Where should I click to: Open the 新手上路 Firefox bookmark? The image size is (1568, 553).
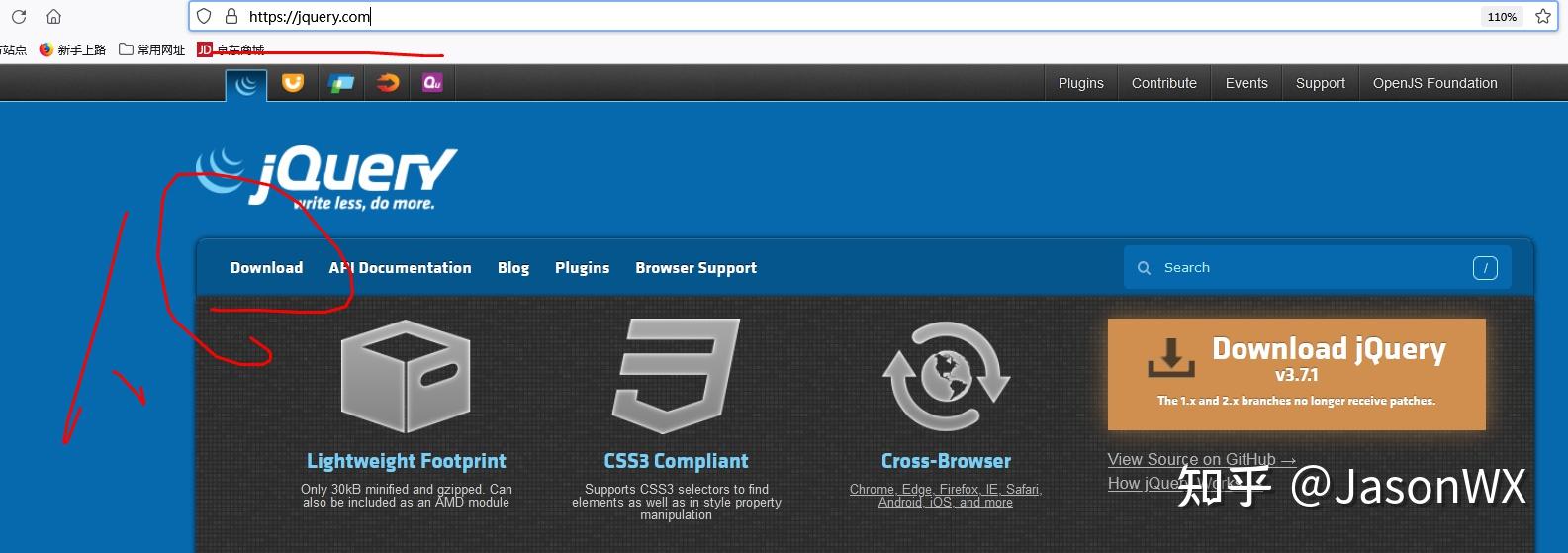pyautogui.click(x=72, y=49)
